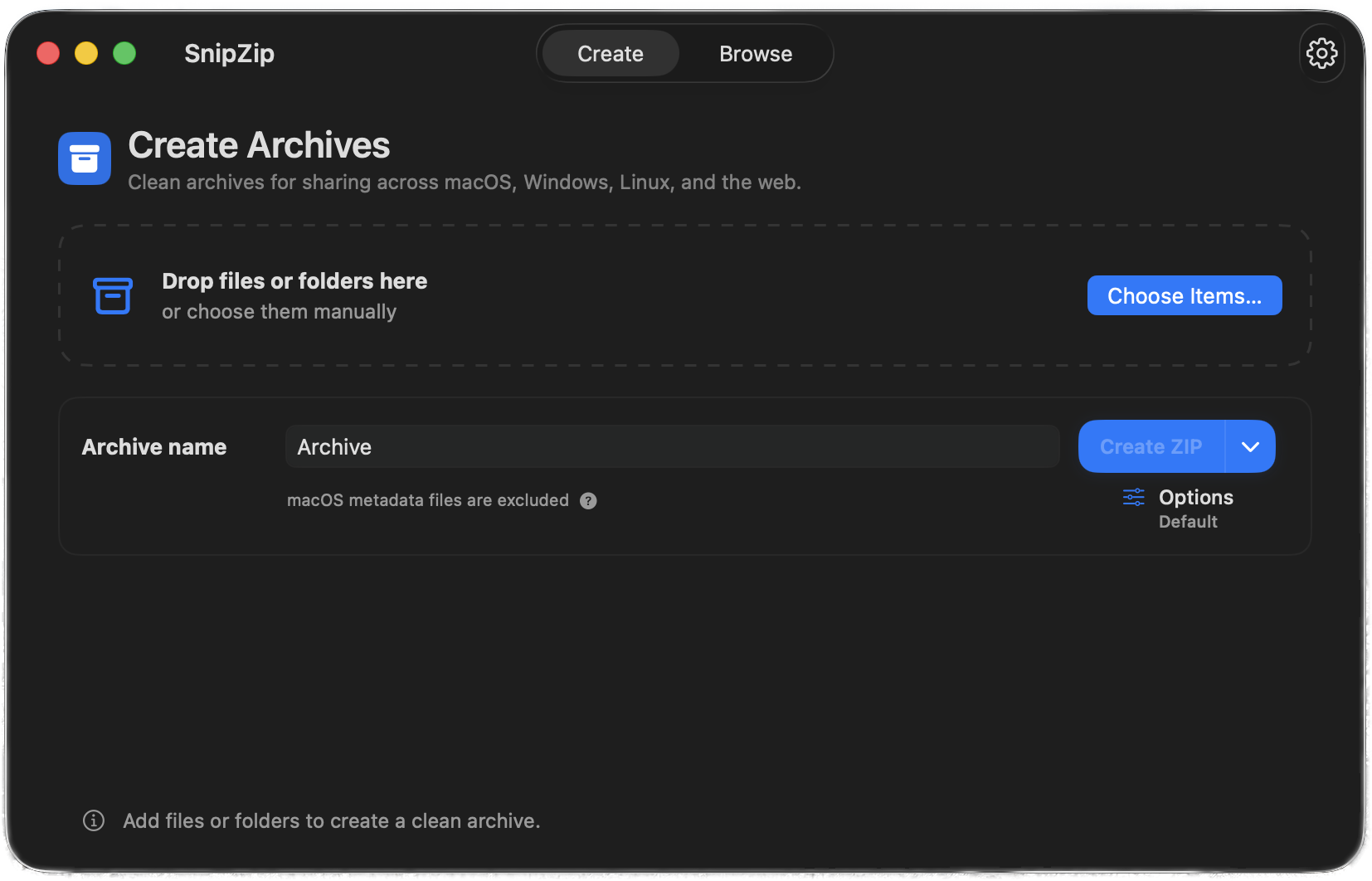Switch to the Browse tab

tap(756, 54)
